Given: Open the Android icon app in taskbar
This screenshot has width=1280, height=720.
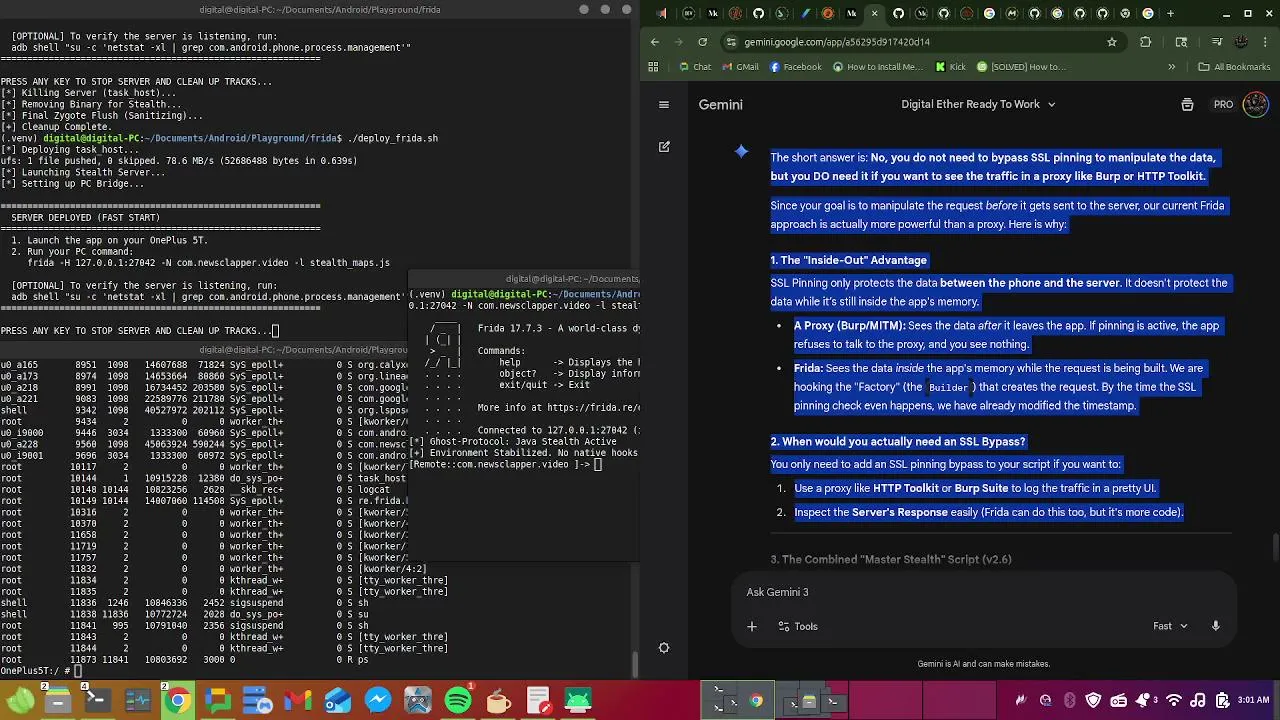Looking at the screenshot, I should [x=578, y=700].
